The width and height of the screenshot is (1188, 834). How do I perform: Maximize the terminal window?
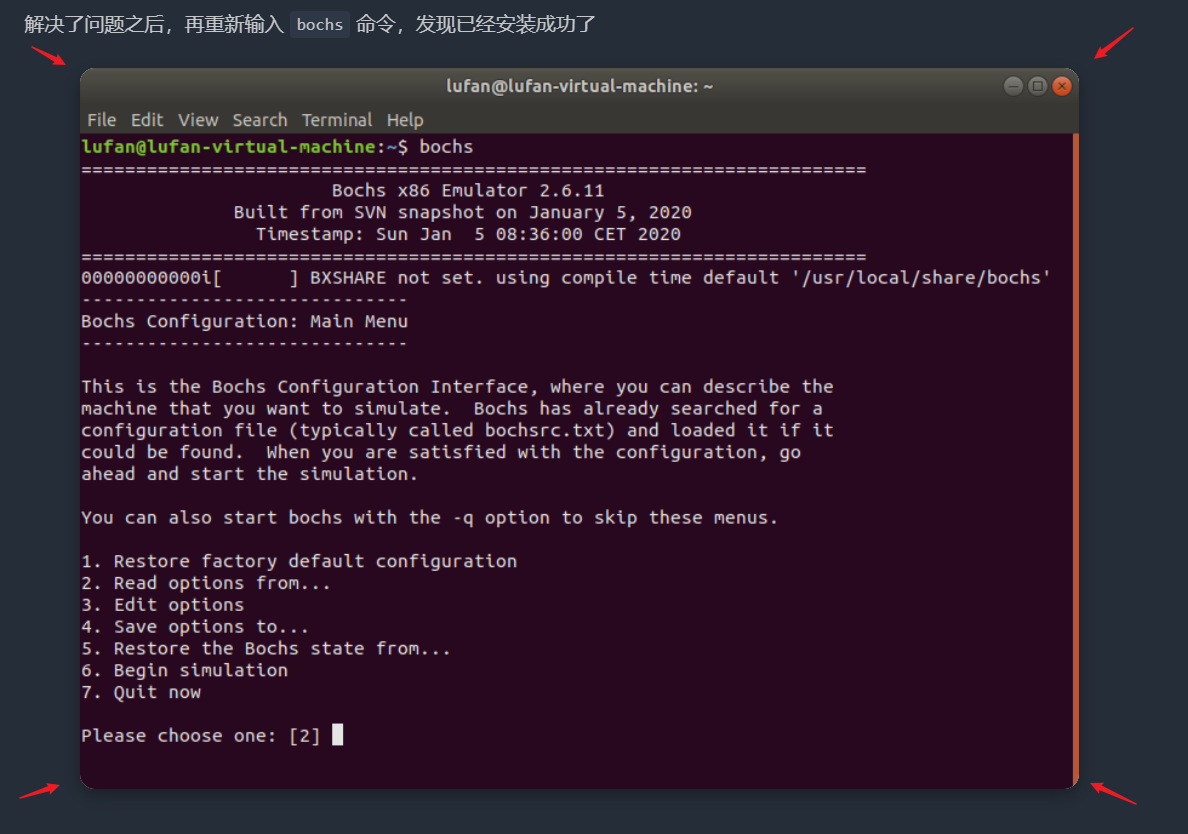1037,86
